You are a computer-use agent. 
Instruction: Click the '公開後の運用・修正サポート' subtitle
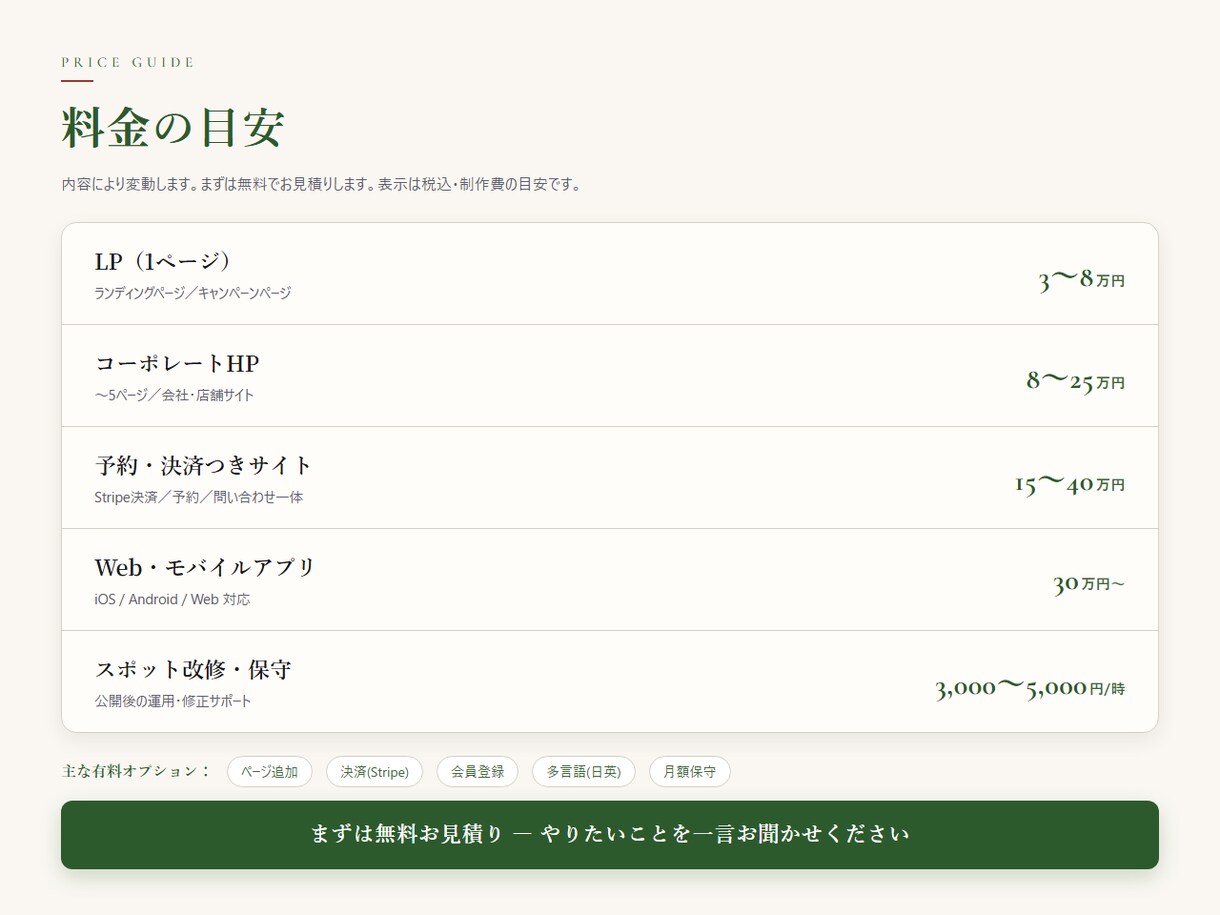pos(173,702)
